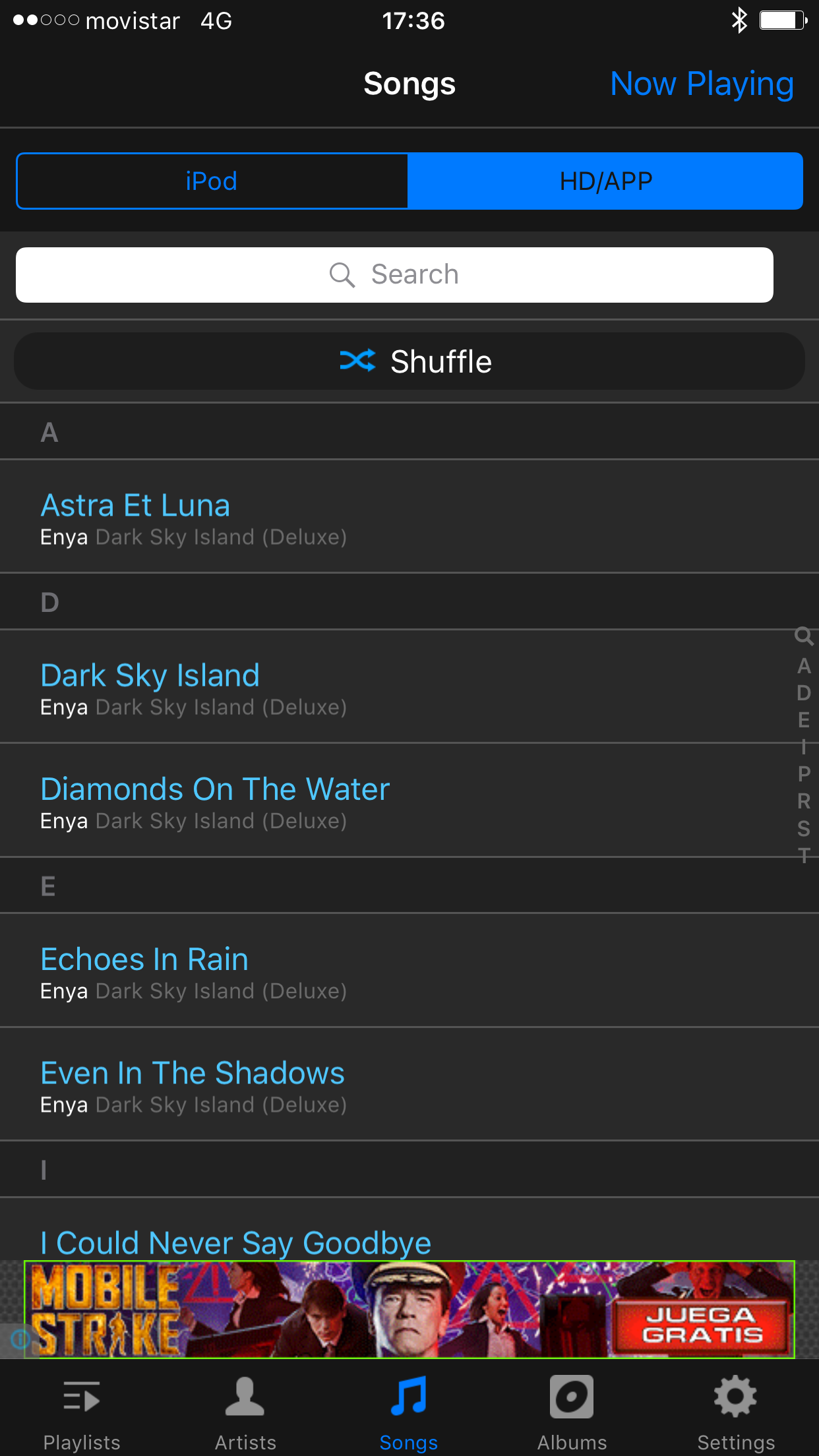Open the Settings gear icon

pyautogui.click(x=735, y=1397)
